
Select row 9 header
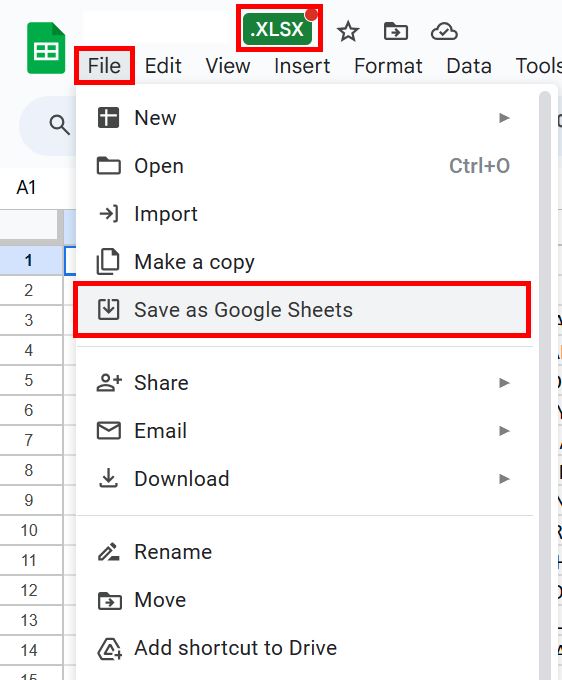[x=29, y=500]
